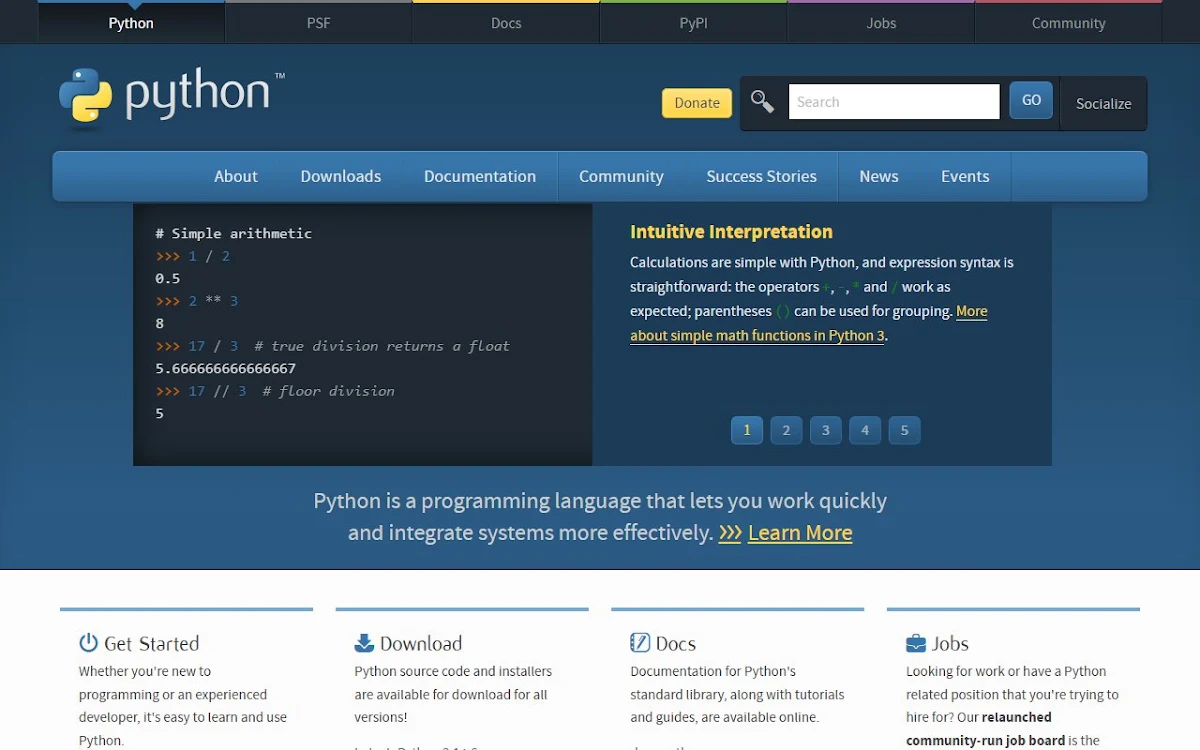The image size is (1200, 750).
Task: Select the Community top tab
Action: point(1068,23)
